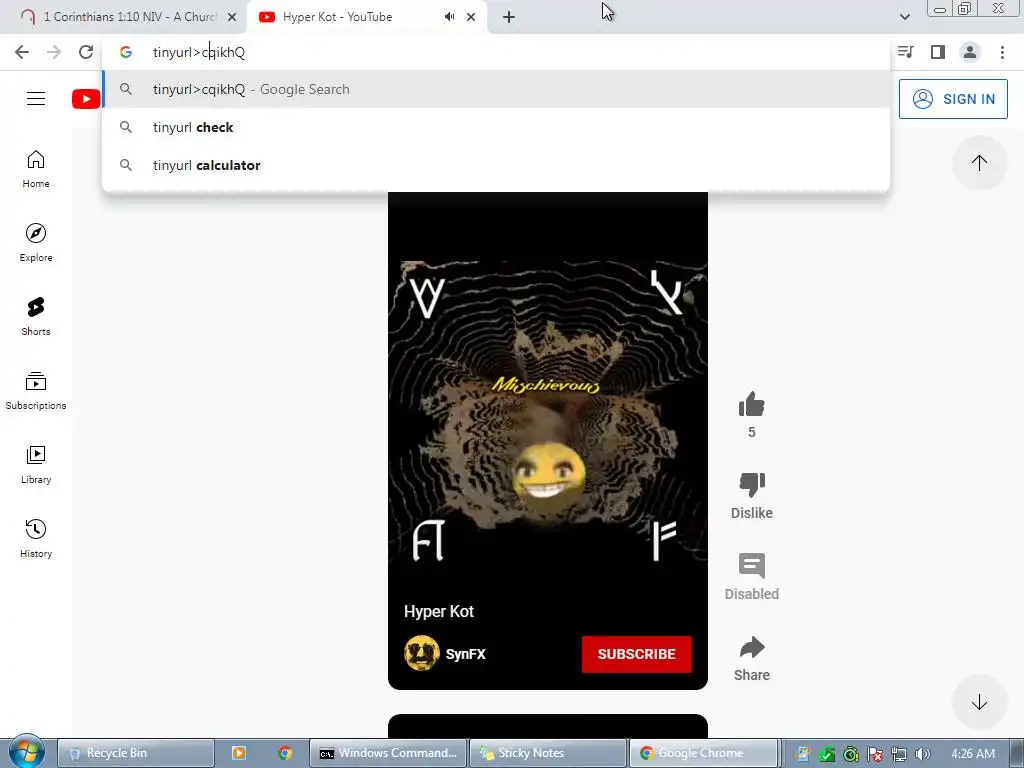Open Home in the YouTube sidebar
The image size is (1024, 768).
[x=36, y=169]
